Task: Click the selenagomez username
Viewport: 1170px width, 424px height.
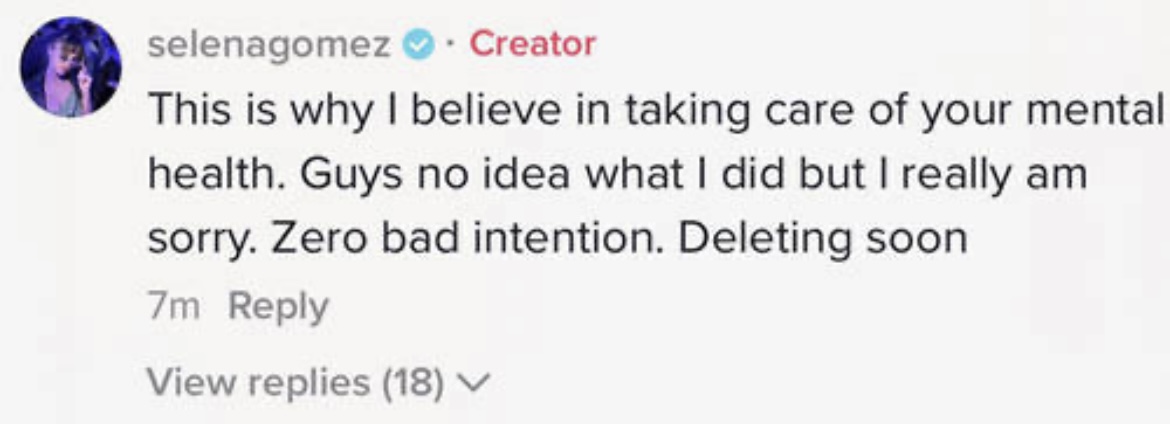Action: tap(270, 44)
